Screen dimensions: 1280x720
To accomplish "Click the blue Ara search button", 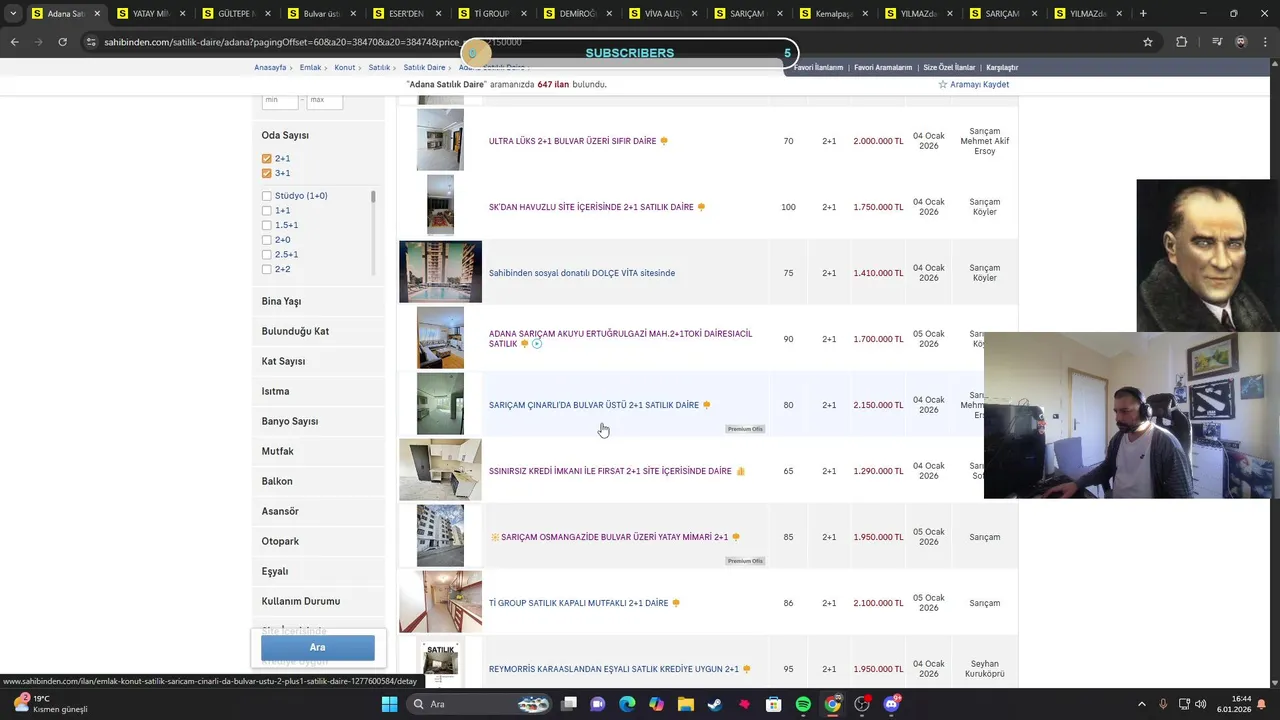I will tap(318, 647).
